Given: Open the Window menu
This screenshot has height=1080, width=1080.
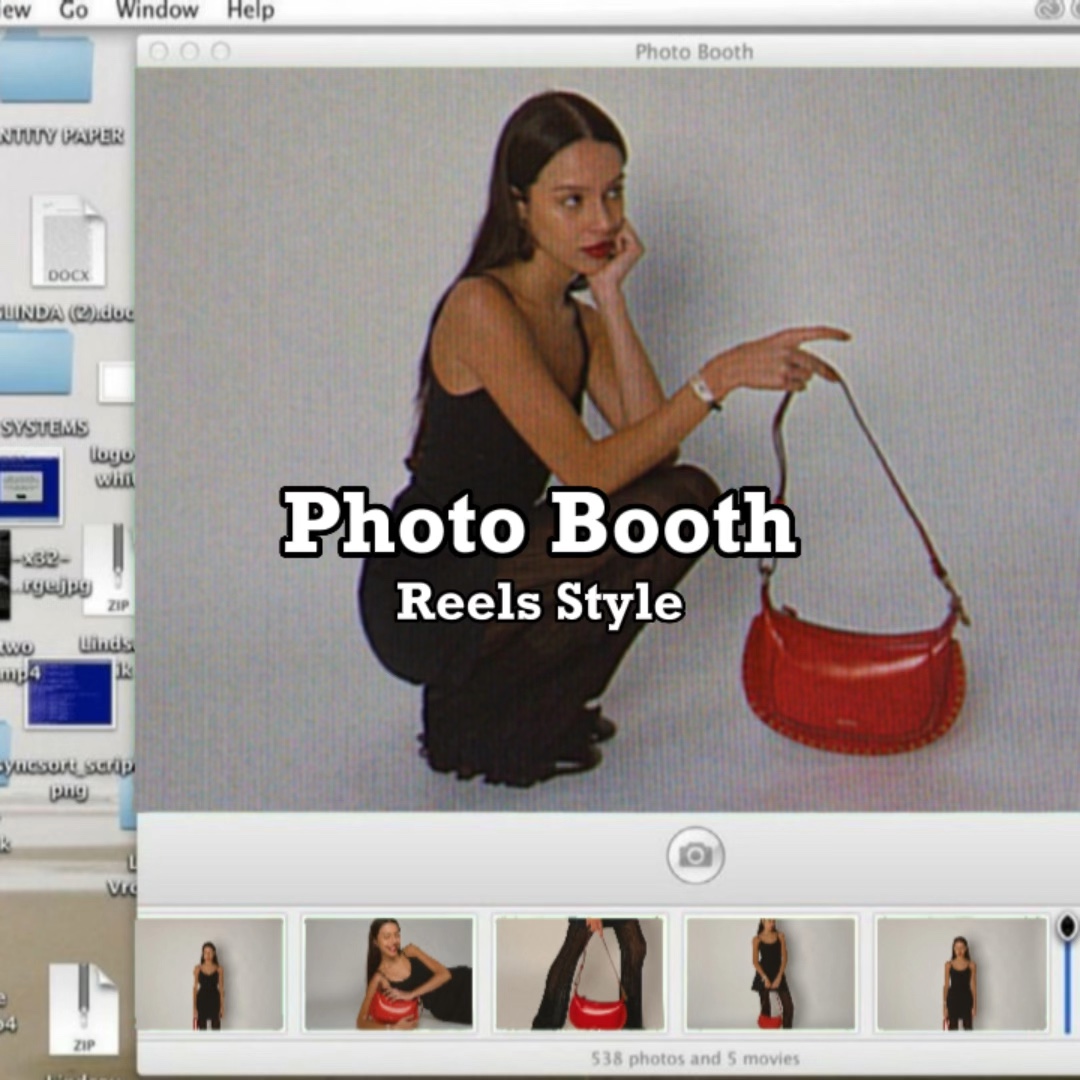Looking at the screenshot, I should pyautogui.click(x=156, y=11).
